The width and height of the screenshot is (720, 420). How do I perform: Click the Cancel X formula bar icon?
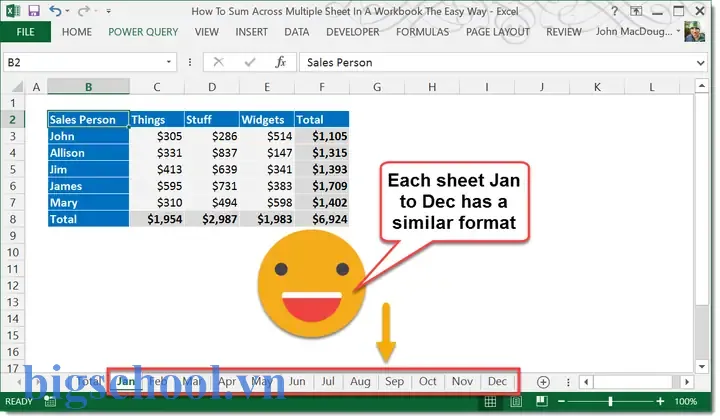pos(219,62)
